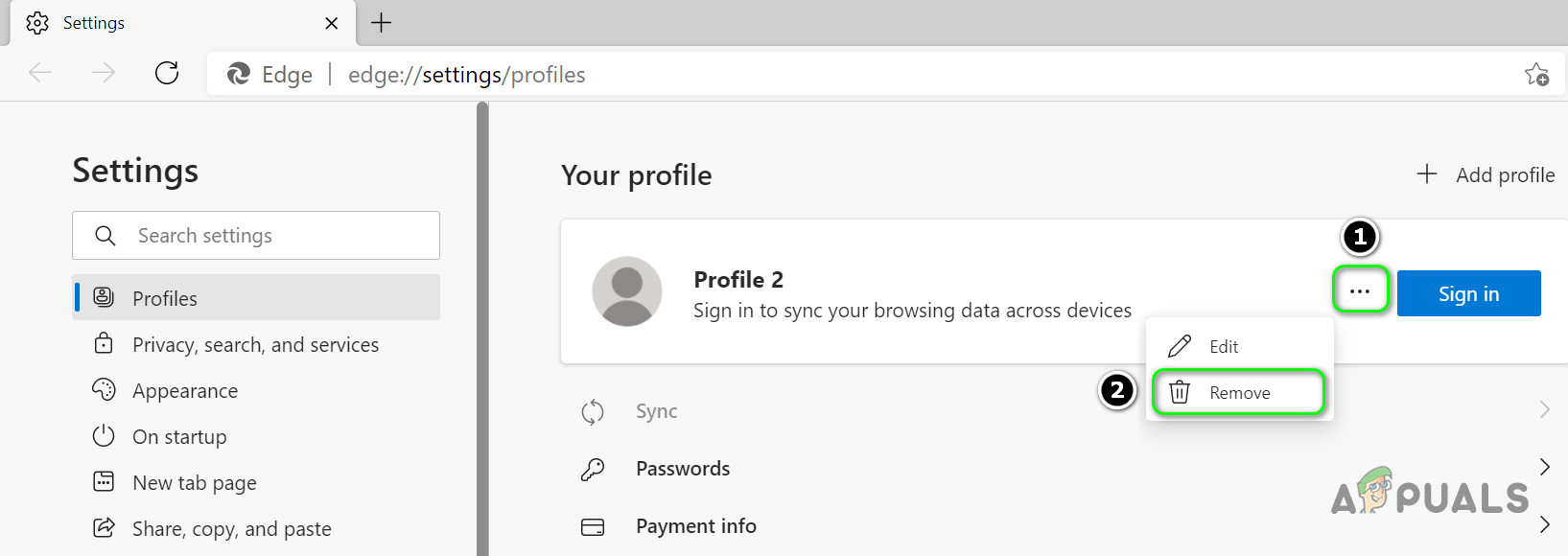
Task: Click the blue Sign in button
Action: click(x=1468, y=293)
